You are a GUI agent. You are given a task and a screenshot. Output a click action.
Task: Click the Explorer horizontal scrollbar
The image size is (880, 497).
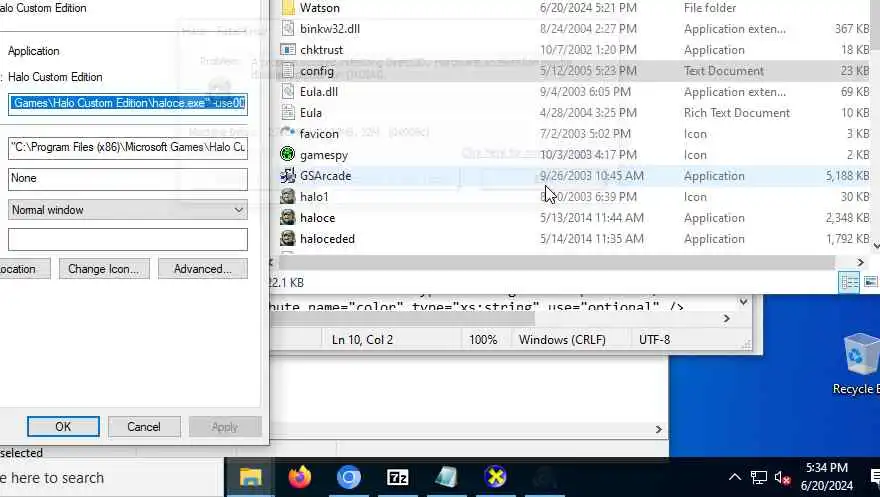[x=557, y=262]
